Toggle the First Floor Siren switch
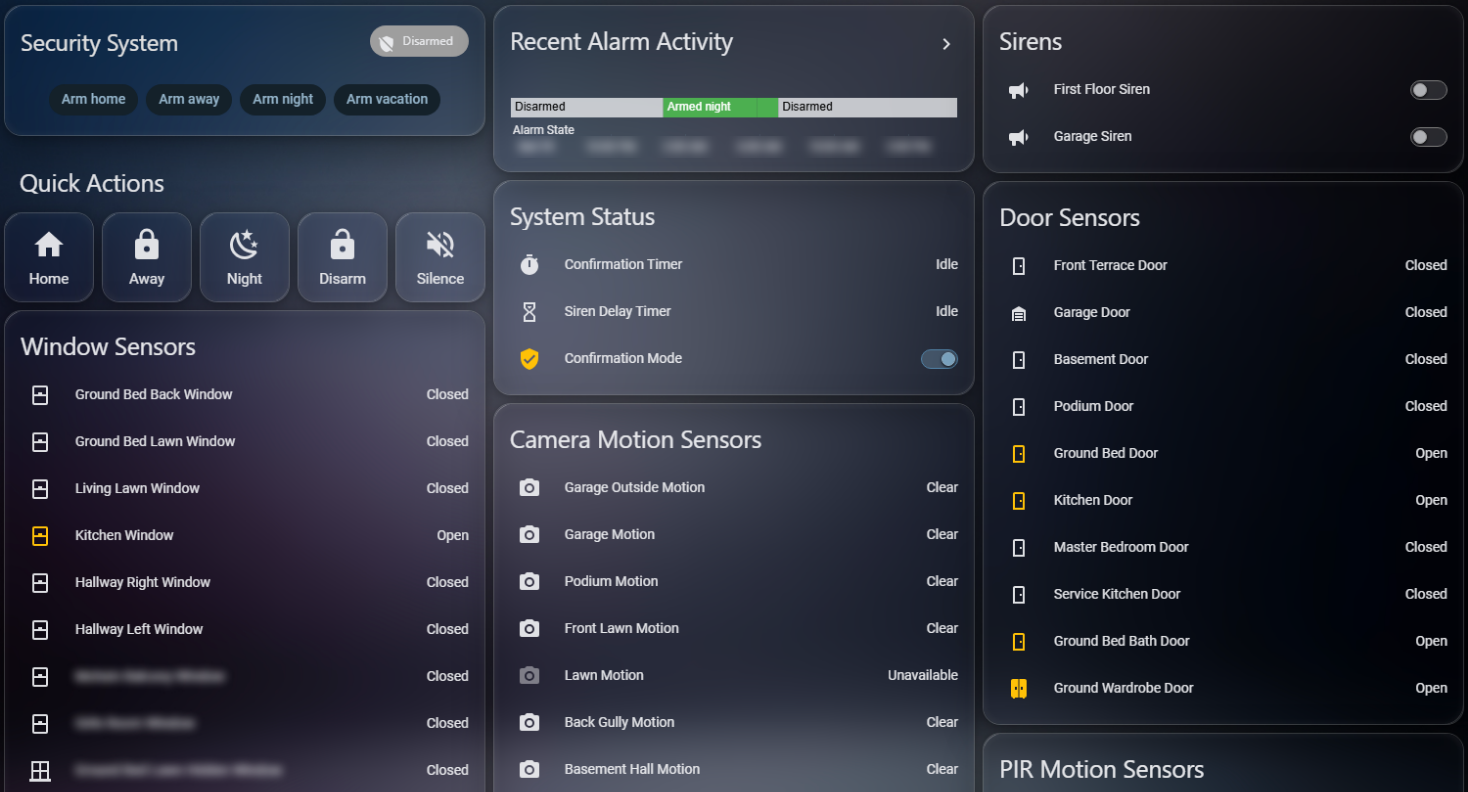The width and height of the screenshot is (1468, 792). point(1428,90)
